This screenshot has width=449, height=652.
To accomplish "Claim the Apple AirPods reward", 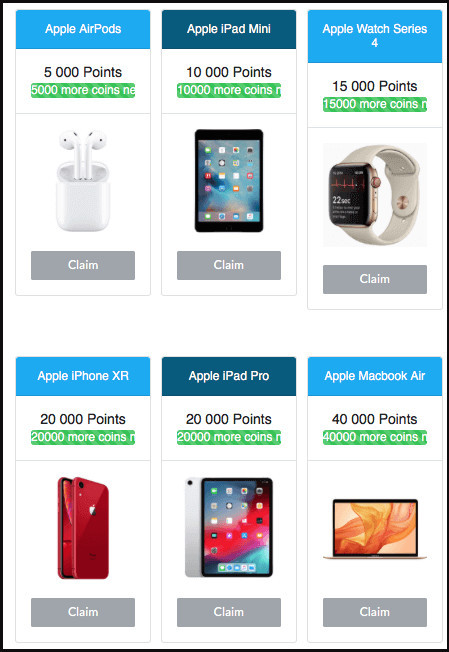I will click(x=83, y=265).
